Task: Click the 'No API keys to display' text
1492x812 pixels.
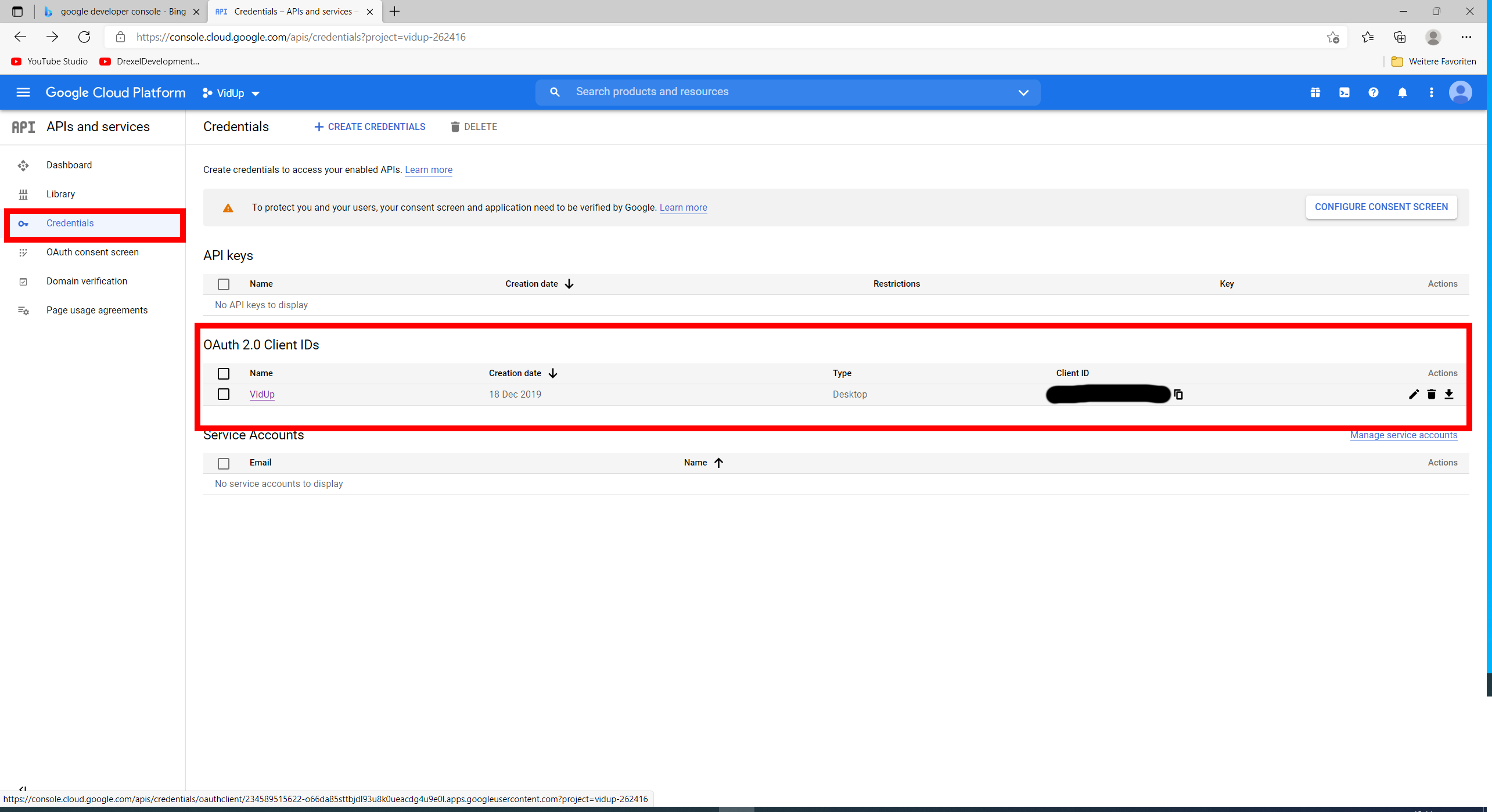Action: pos(261,305)
